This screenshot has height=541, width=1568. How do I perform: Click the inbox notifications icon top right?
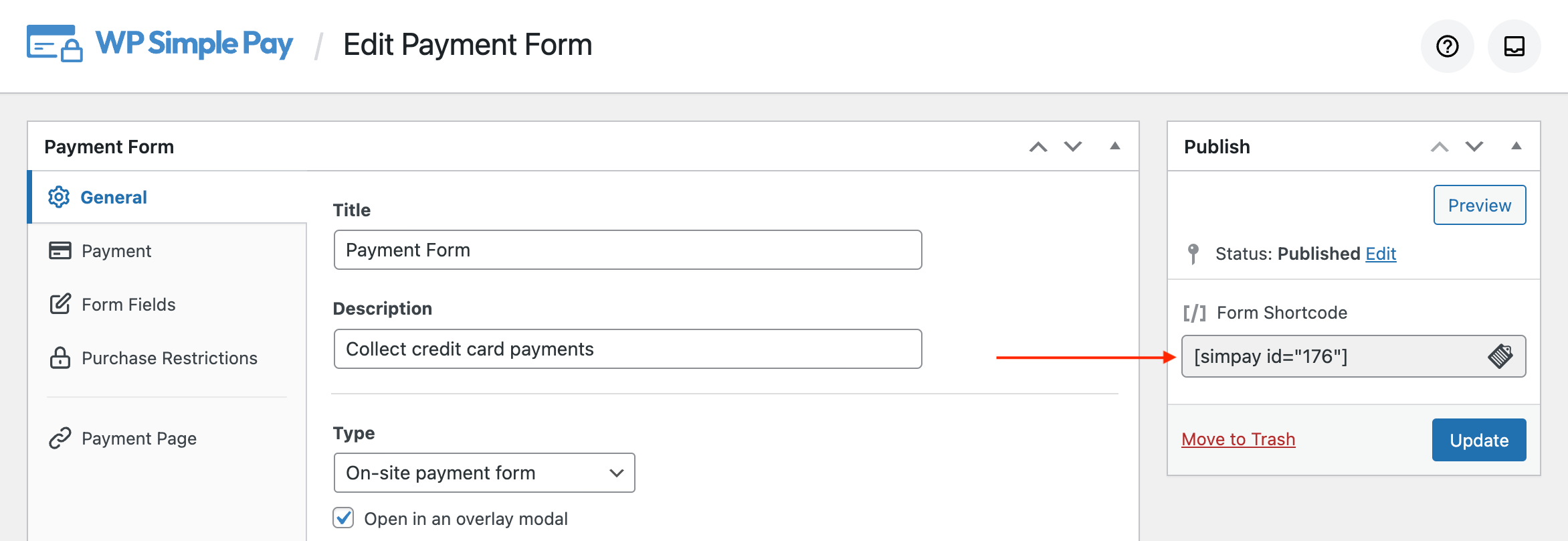pyautogui.click(x=1514, y=46)
